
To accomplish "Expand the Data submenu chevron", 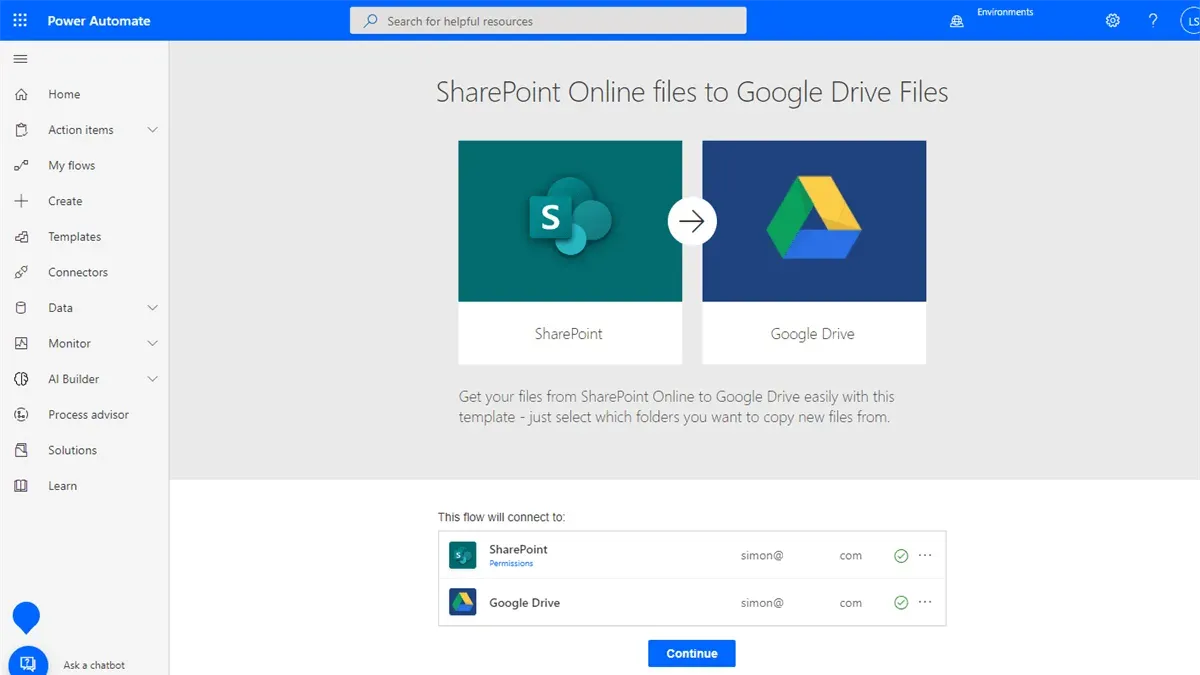I will pyautogui.click(x=152, y=308).
